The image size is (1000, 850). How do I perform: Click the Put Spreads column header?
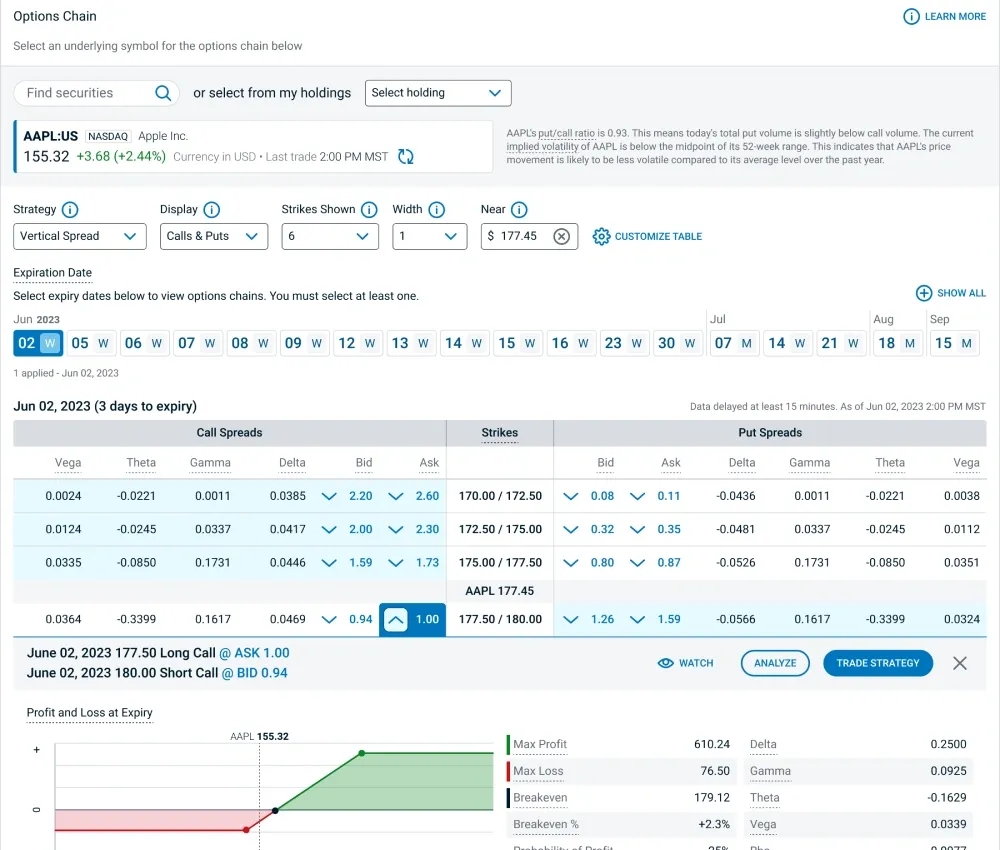[769, 433]
